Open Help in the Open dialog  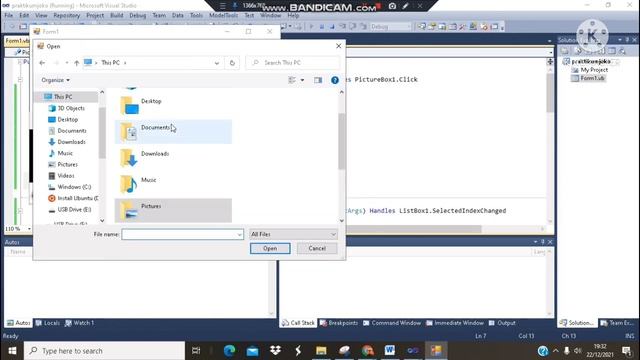(x=335, y=80)
